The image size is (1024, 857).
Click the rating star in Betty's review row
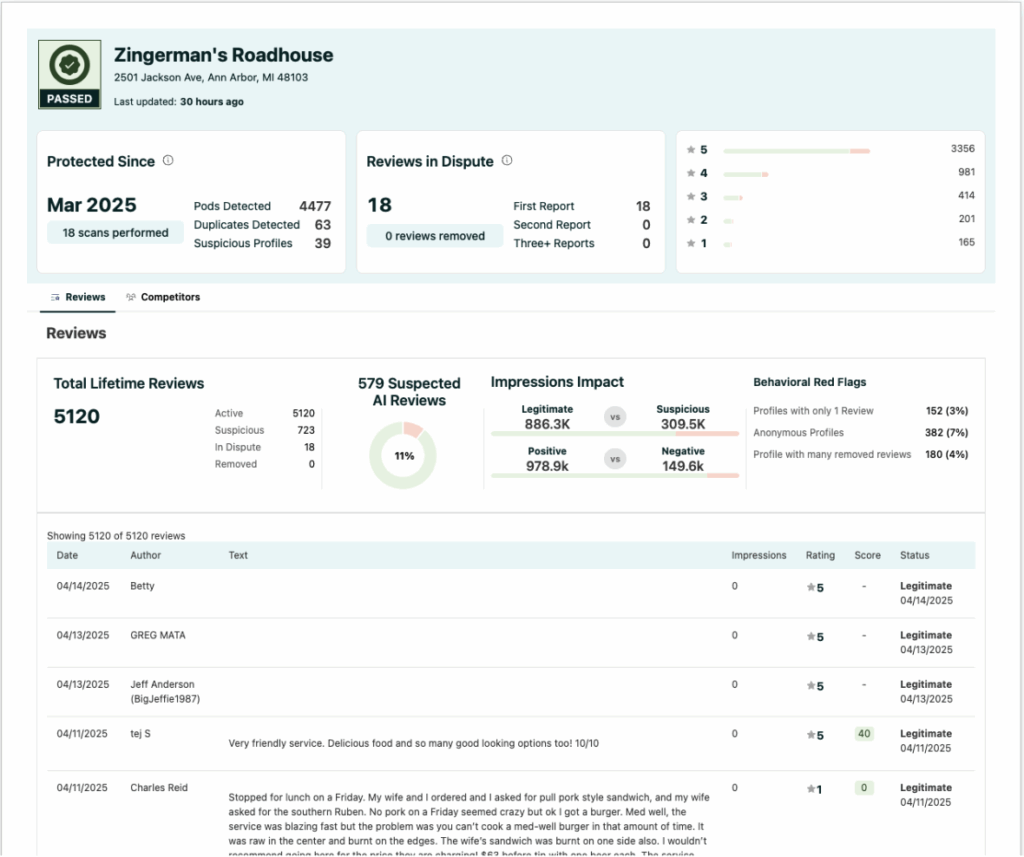[x=811, y=587]
